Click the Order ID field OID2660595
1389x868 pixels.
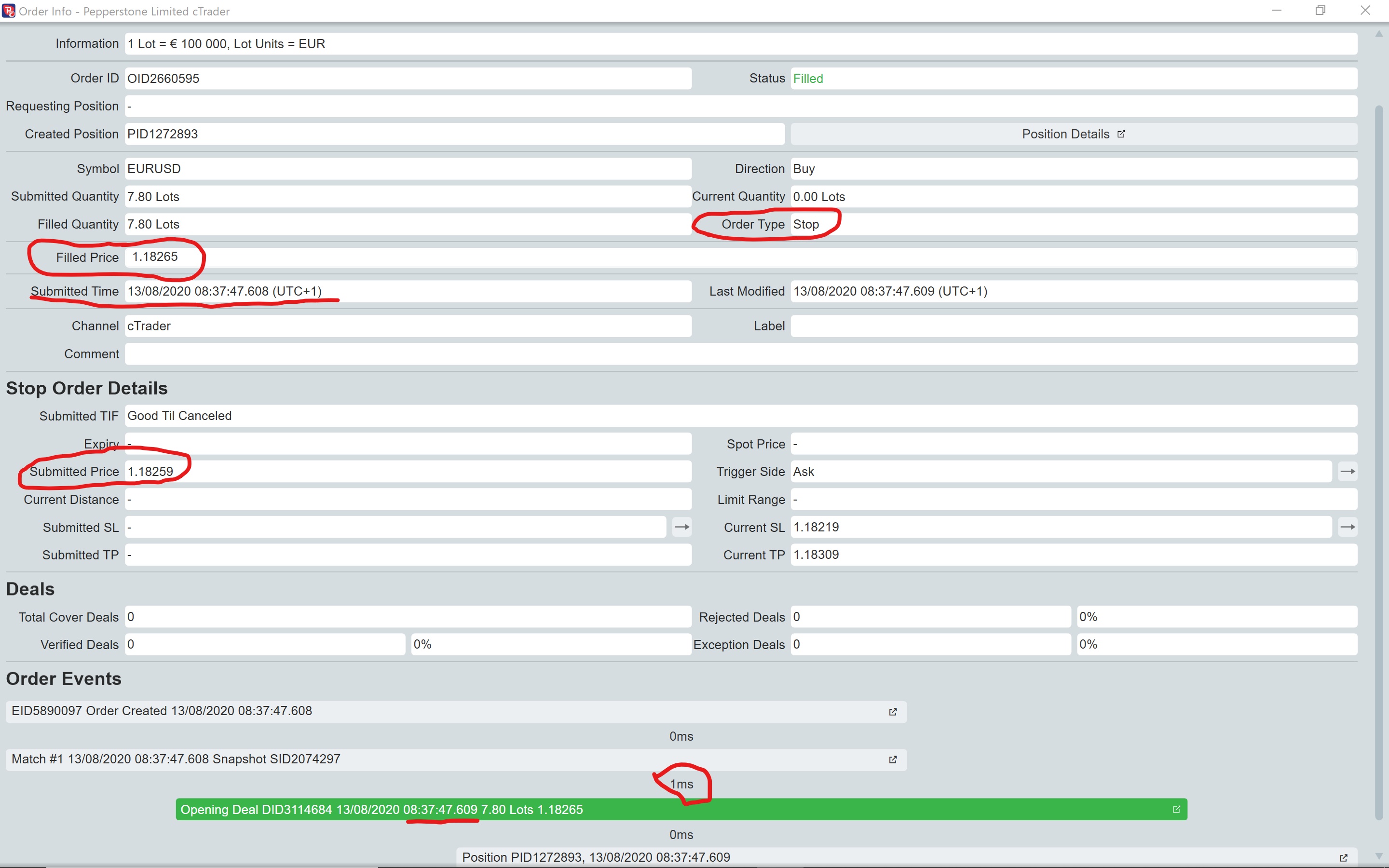(x=408, y=79)
